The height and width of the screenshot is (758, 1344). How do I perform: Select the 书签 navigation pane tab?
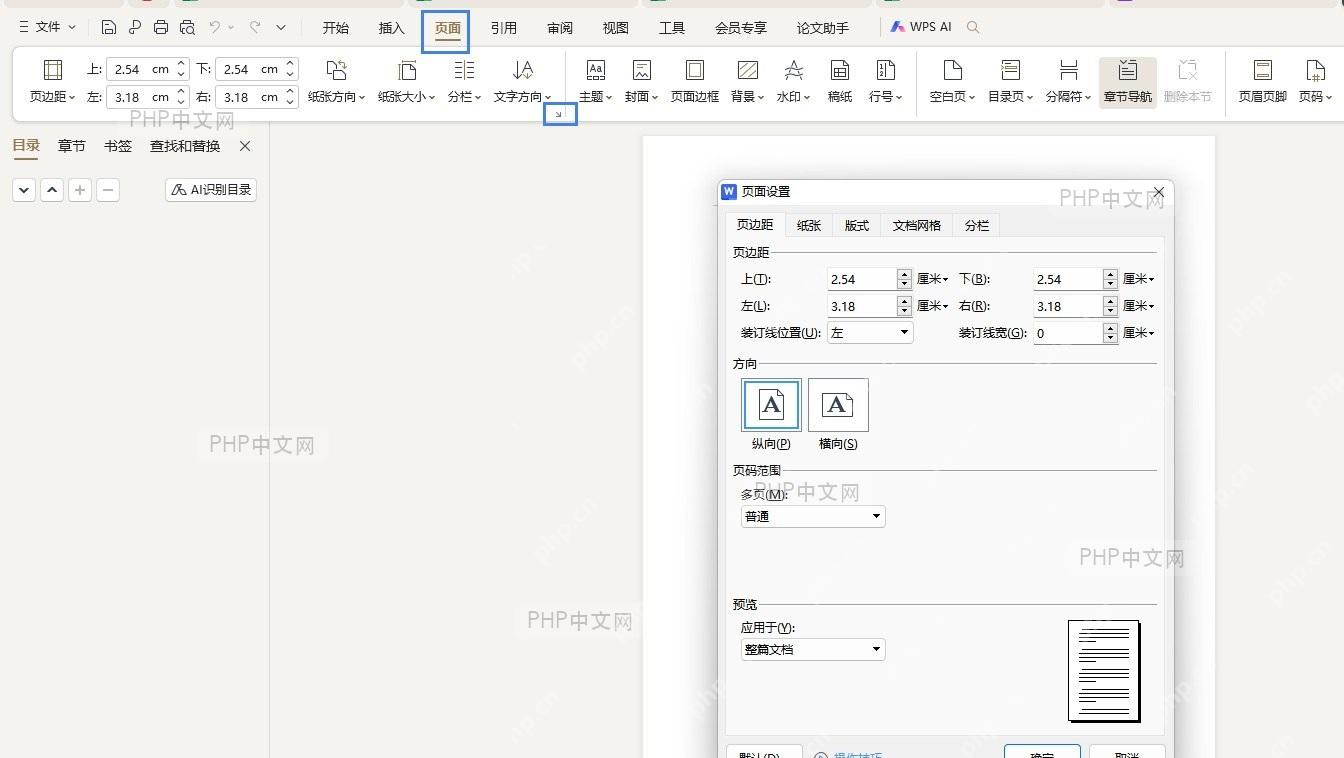click(x=117, y=146)
